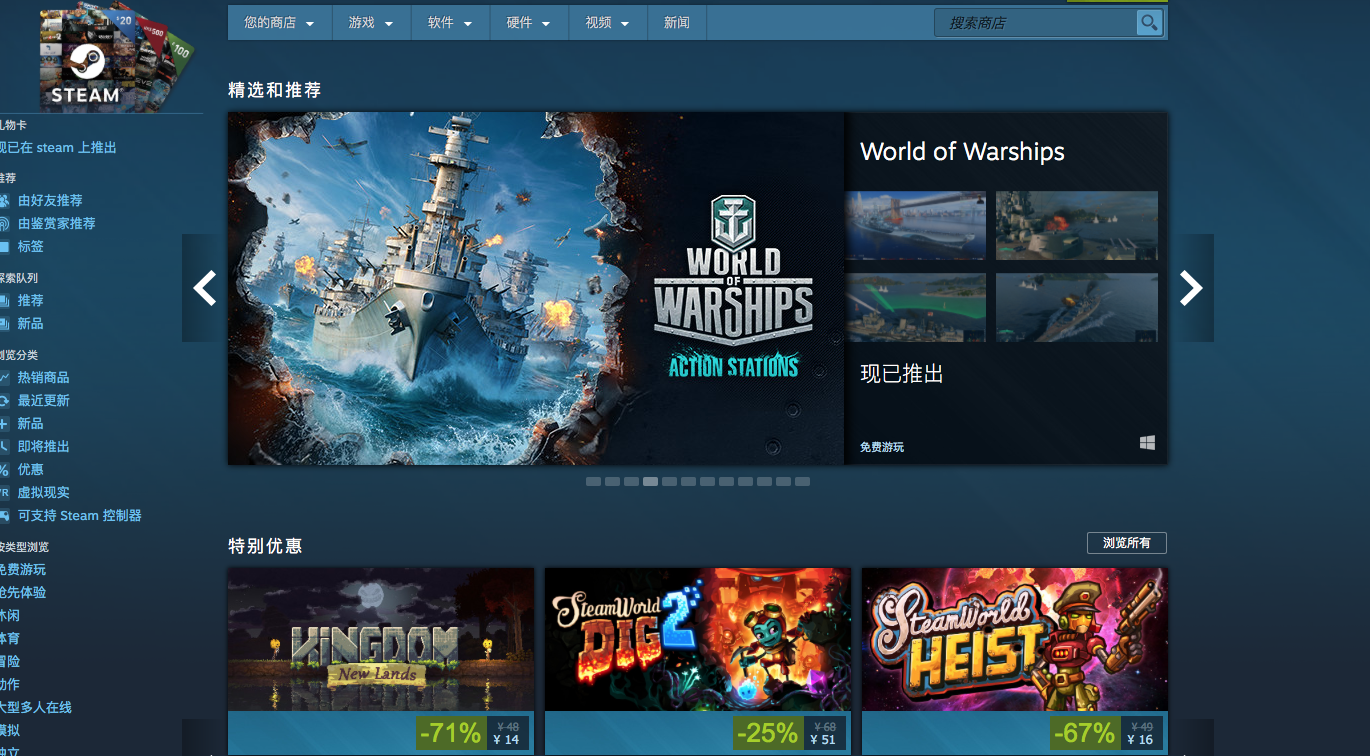This screenshot has width=1370, height=756.
Task: Click the ¥ 51 price on SteamWorld Dig 2
Action: 823,740
